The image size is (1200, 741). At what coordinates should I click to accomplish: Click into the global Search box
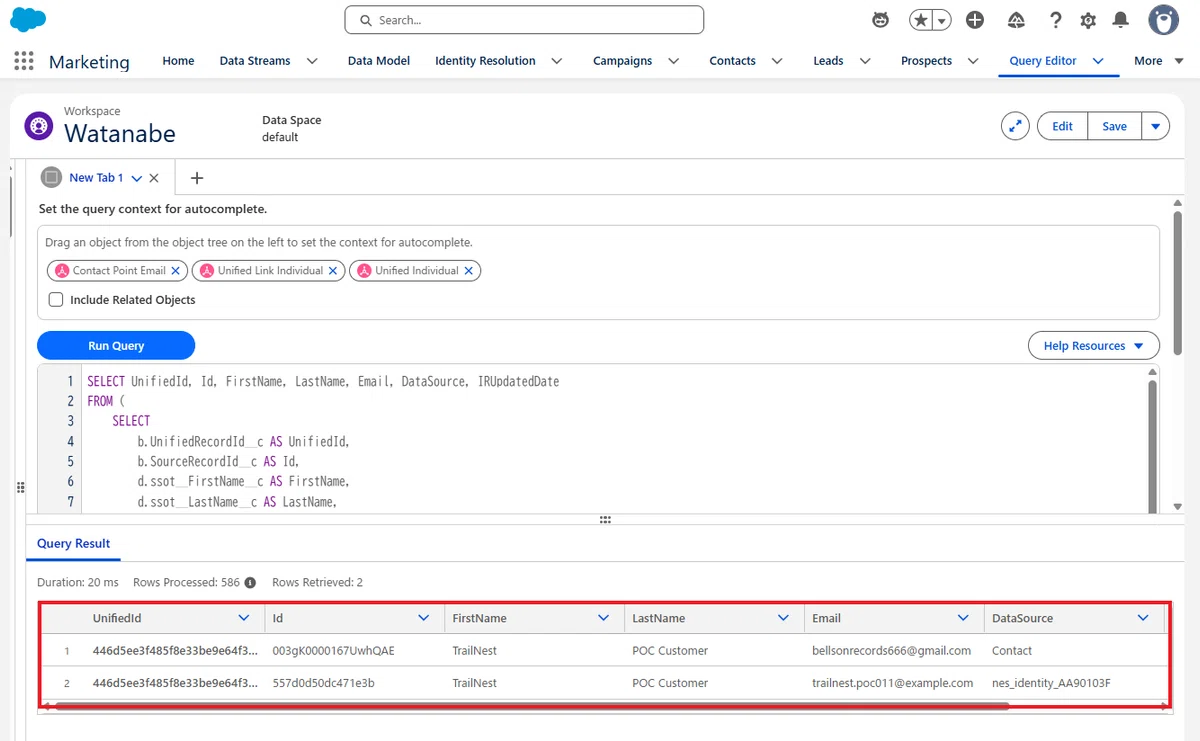click(x=524, y=20)
